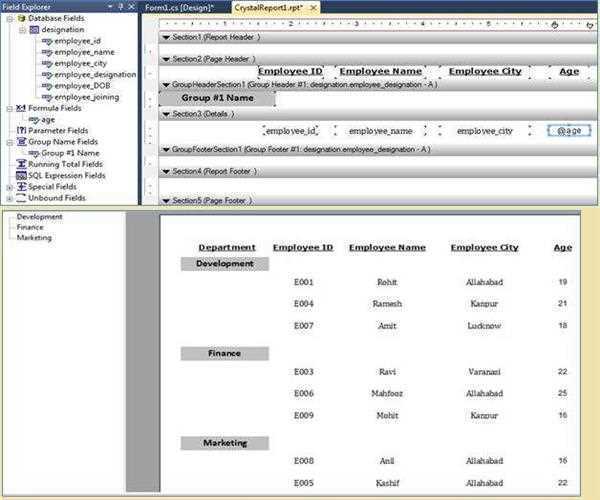Select the Group #1 Name field object
This screenshot has height=500, width=600.
pos(217,98)
